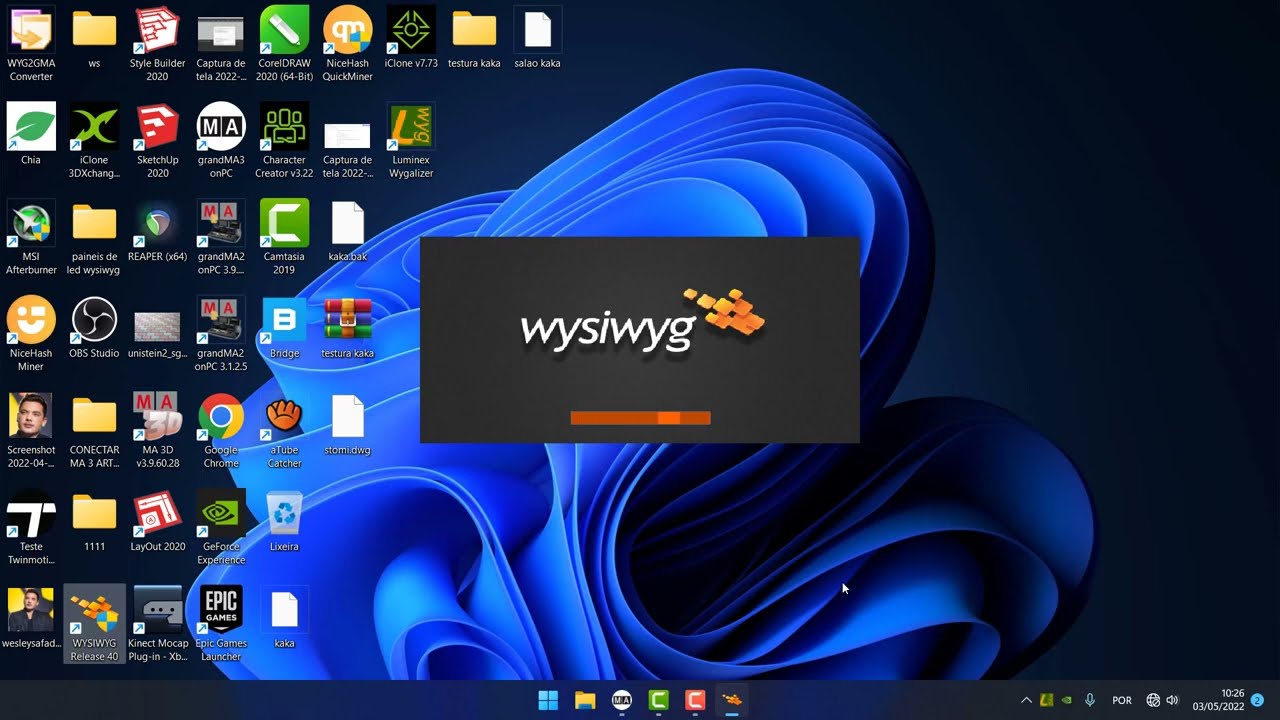
Task: Open grandMA3 onPC shortcut
Action: pos(221,141)
